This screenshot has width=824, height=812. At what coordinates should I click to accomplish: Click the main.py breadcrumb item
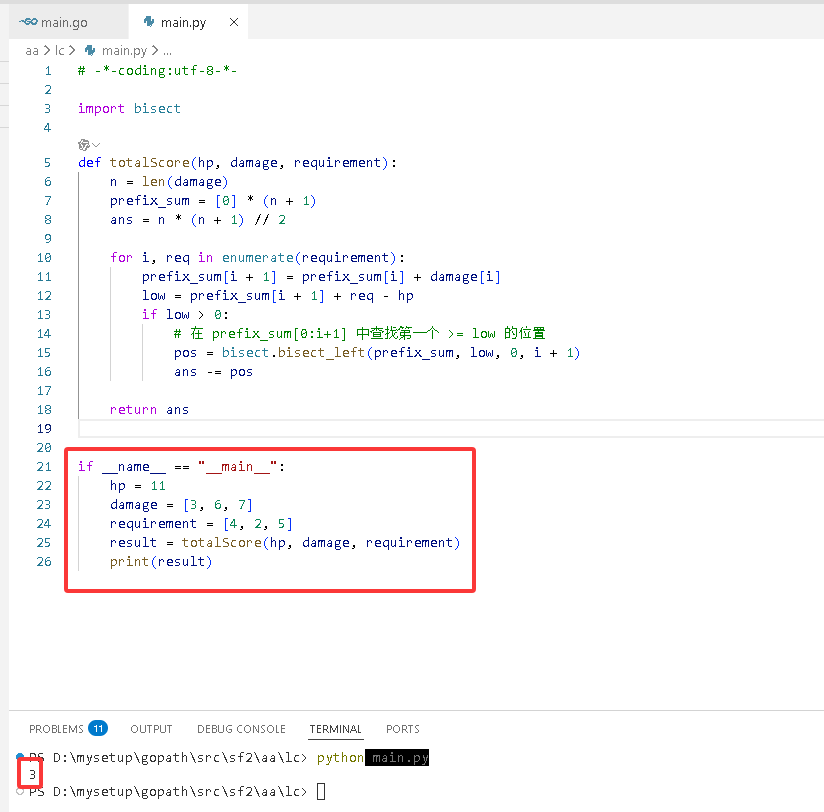pyautogui.click(x=125, y=50)
